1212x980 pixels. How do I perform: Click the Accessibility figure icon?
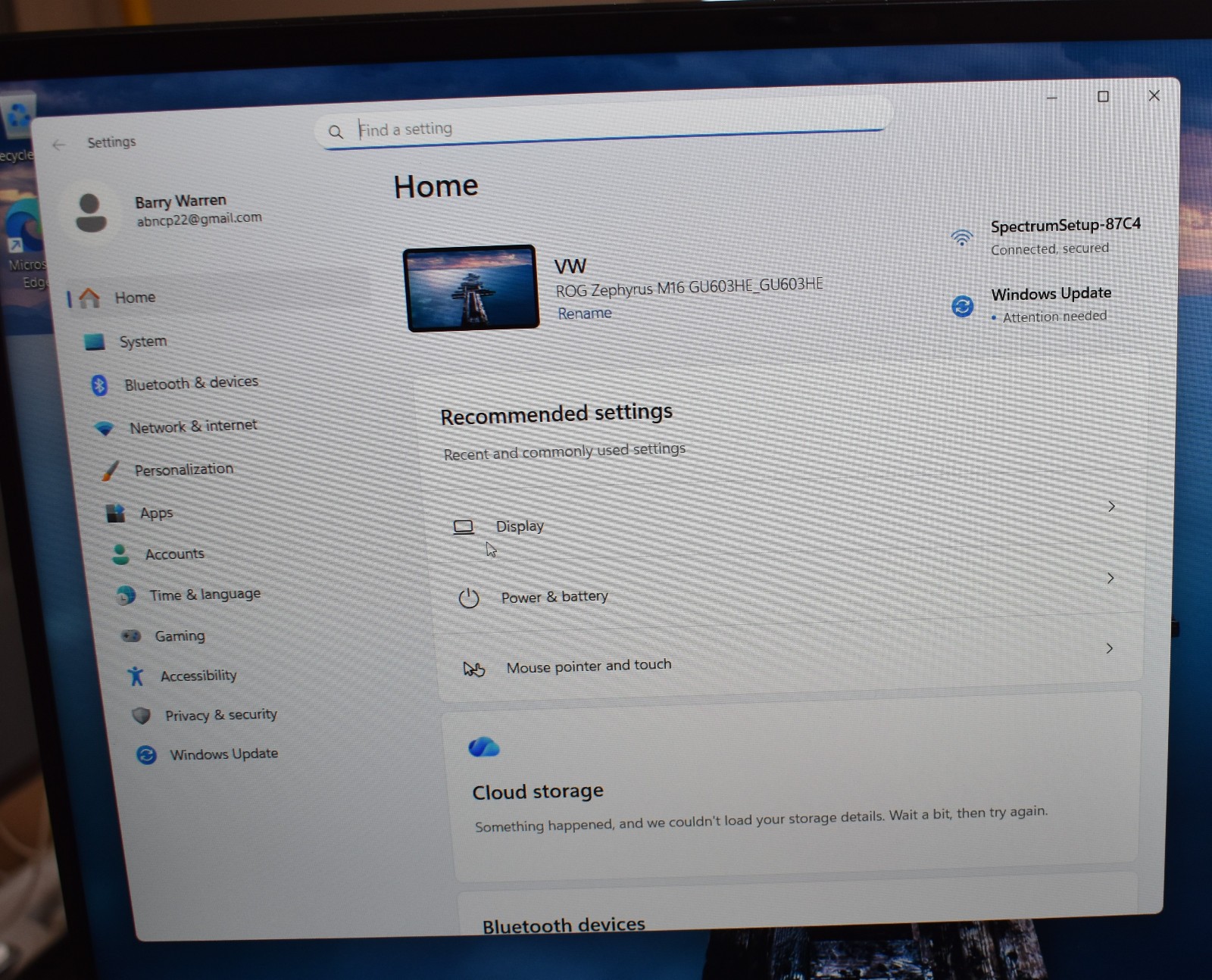(136, 676)
